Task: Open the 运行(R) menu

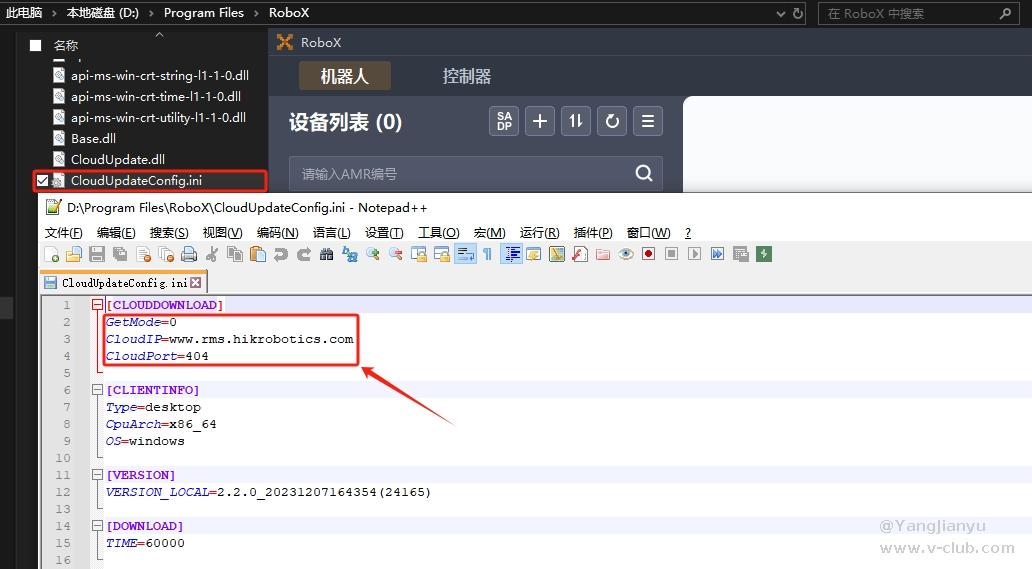Action: (540, 233)
